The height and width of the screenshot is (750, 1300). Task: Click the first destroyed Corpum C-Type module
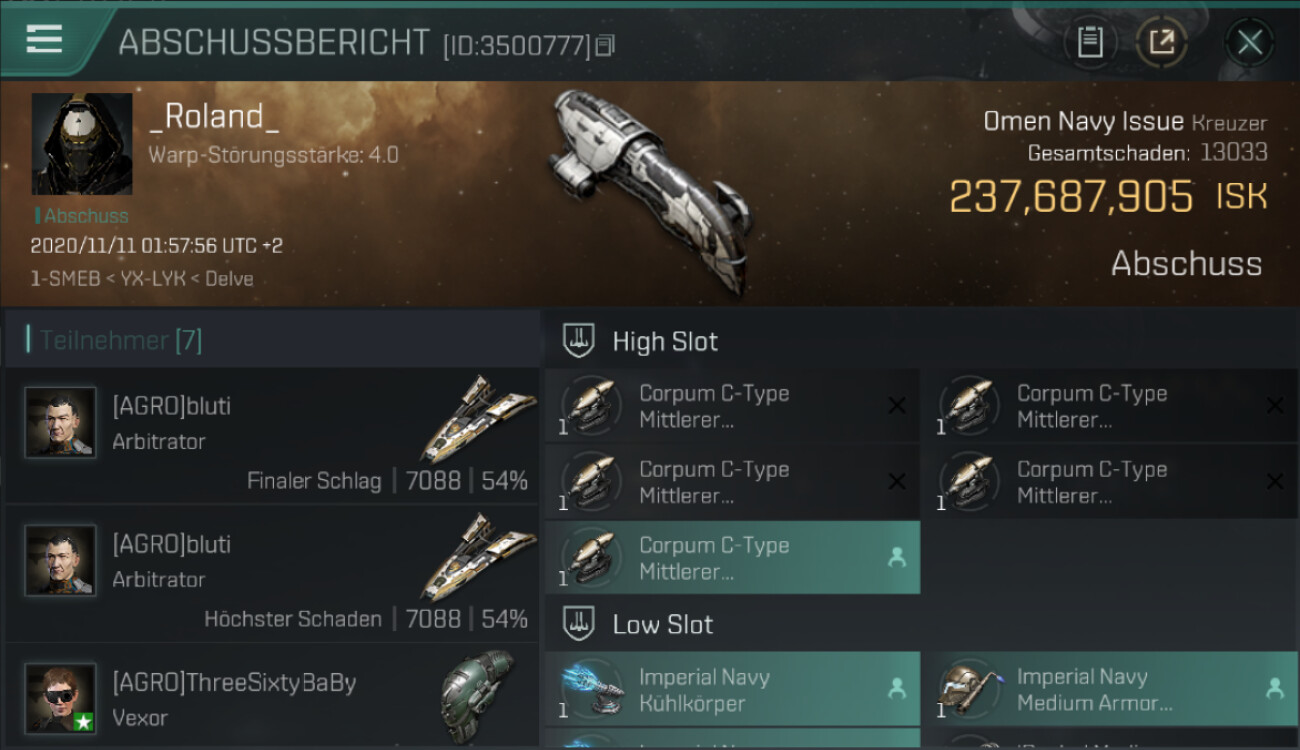(732, 406)
